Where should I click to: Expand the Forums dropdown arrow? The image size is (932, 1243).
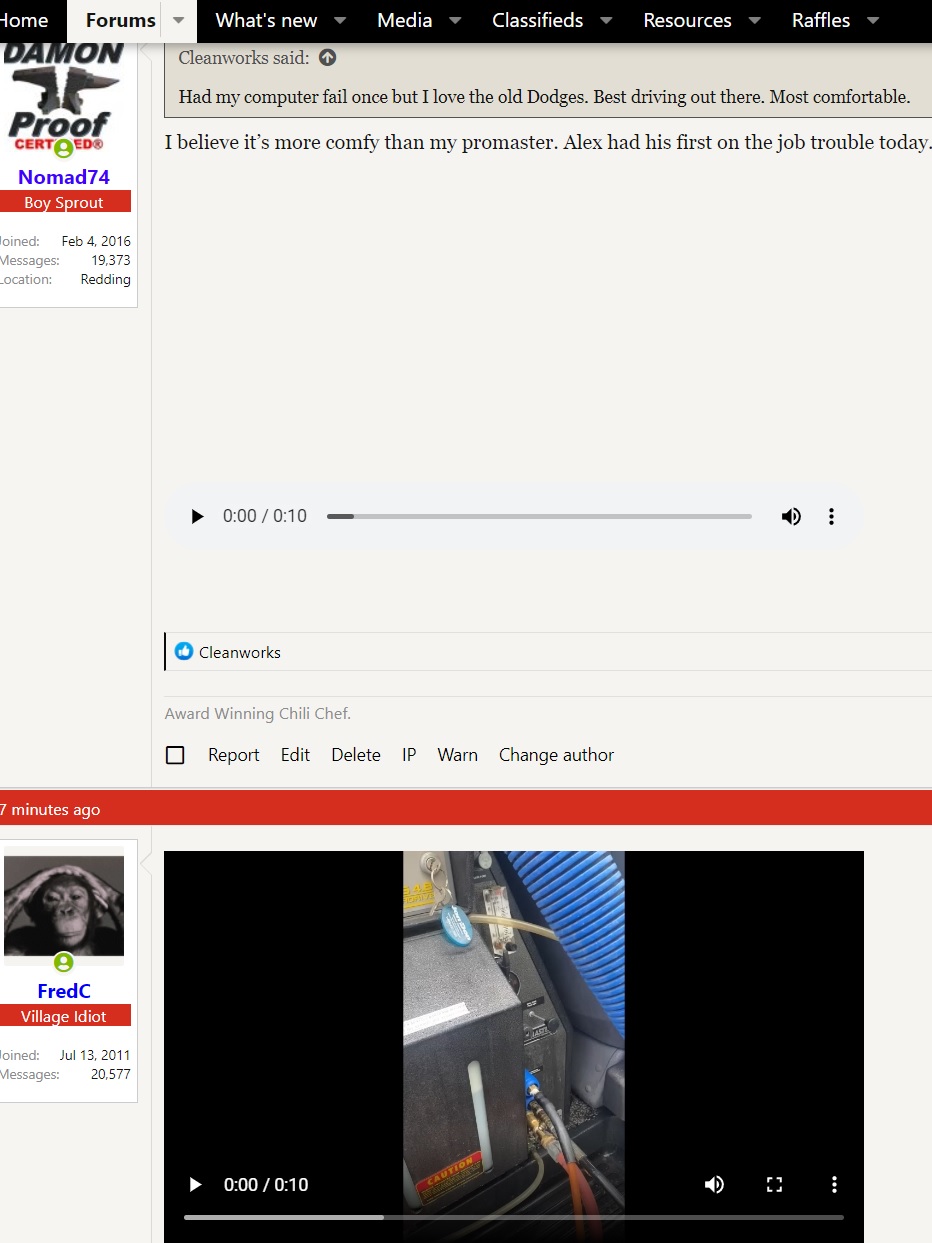179,21
